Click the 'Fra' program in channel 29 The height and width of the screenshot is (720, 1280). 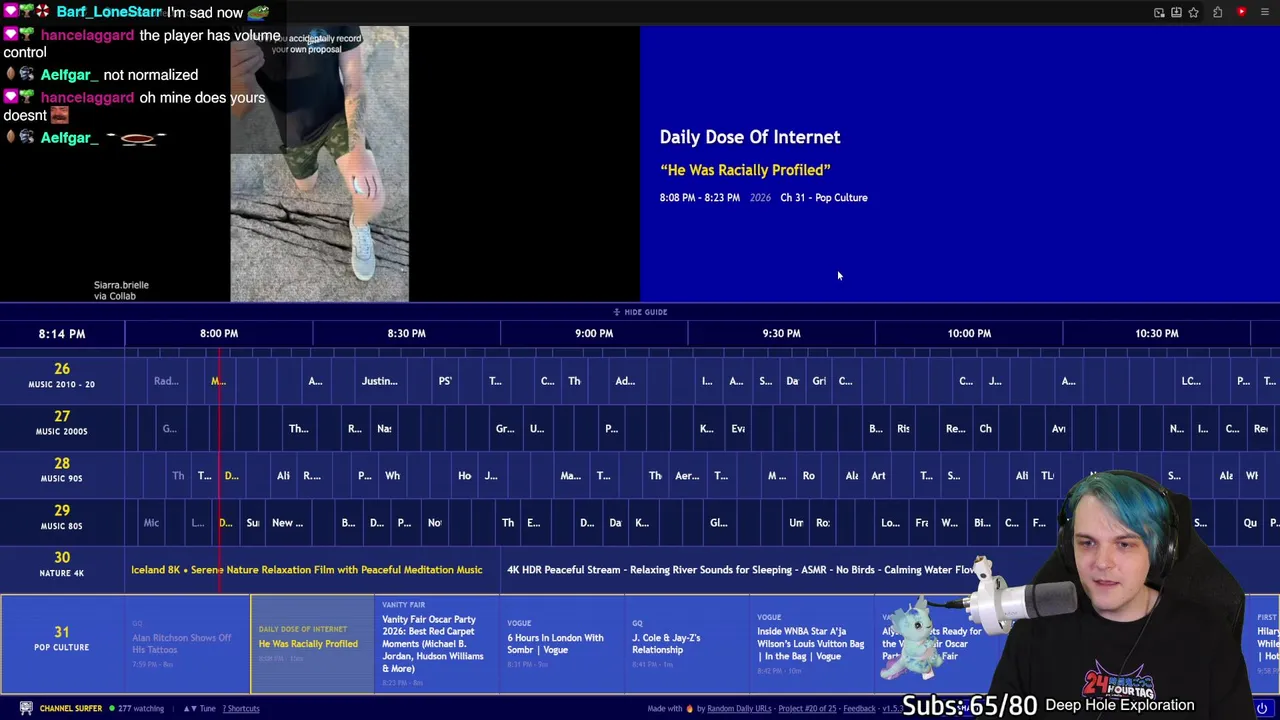[922, 522]
